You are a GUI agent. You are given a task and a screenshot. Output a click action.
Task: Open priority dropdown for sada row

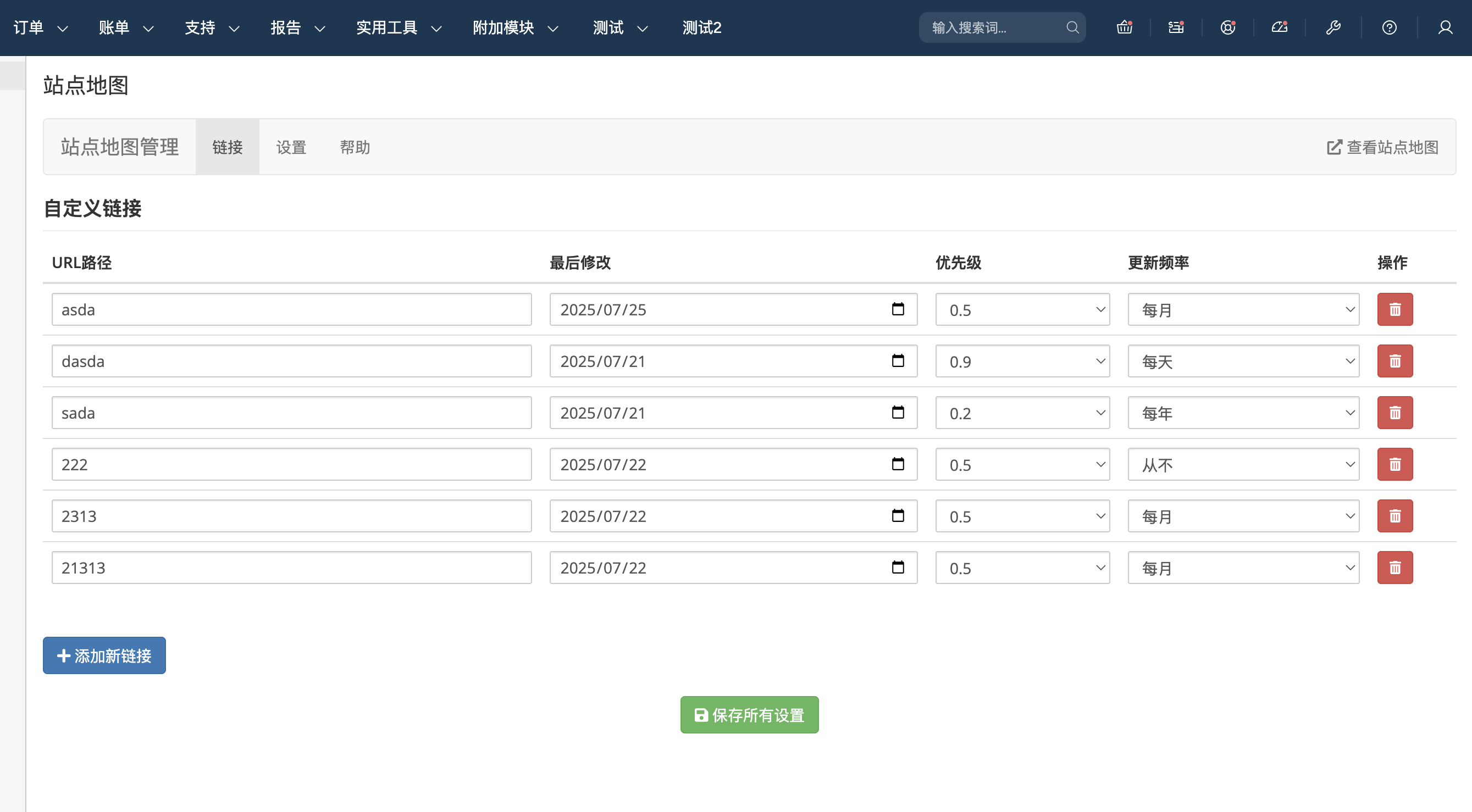(x=1022, y=412)
